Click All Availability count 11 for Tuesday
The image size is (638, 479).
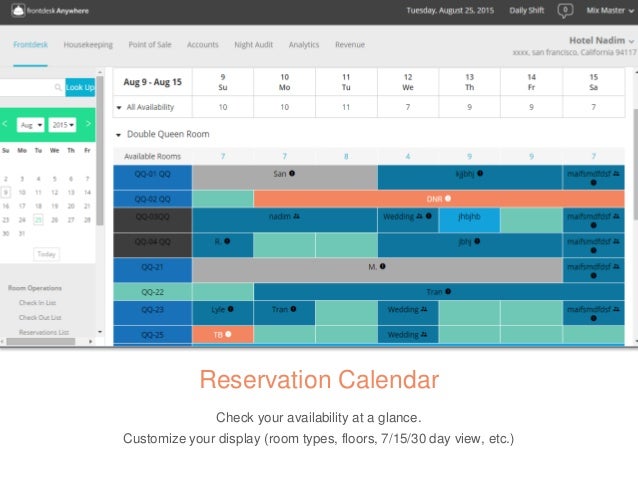346,107
